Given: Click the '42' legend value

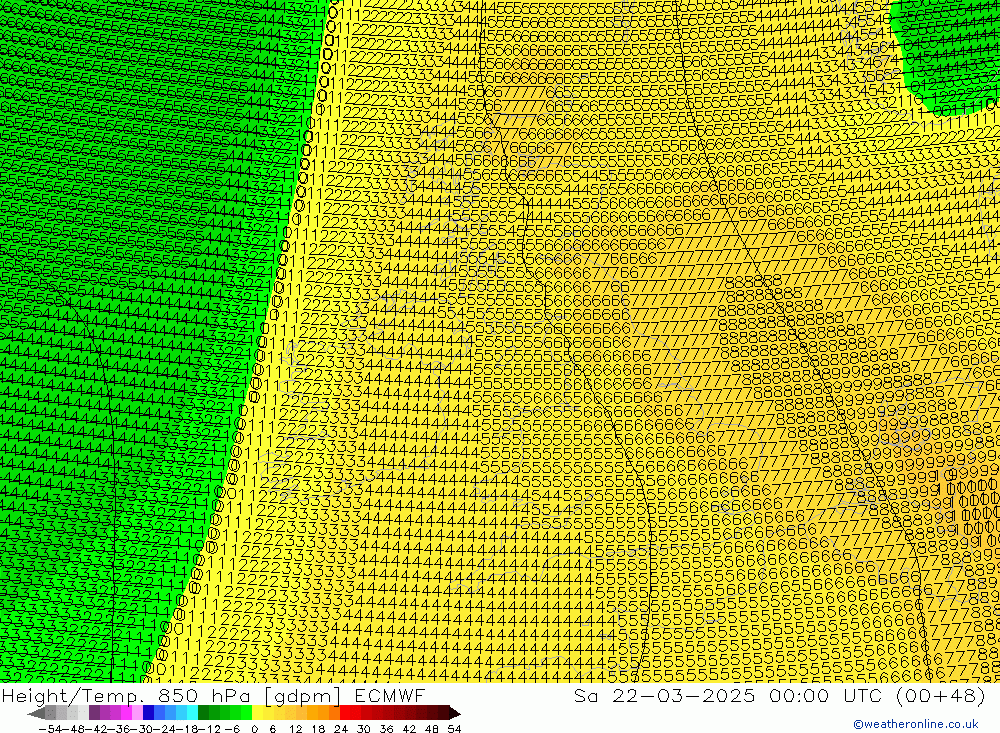Looking at the screenshot, I should point(409,729).
